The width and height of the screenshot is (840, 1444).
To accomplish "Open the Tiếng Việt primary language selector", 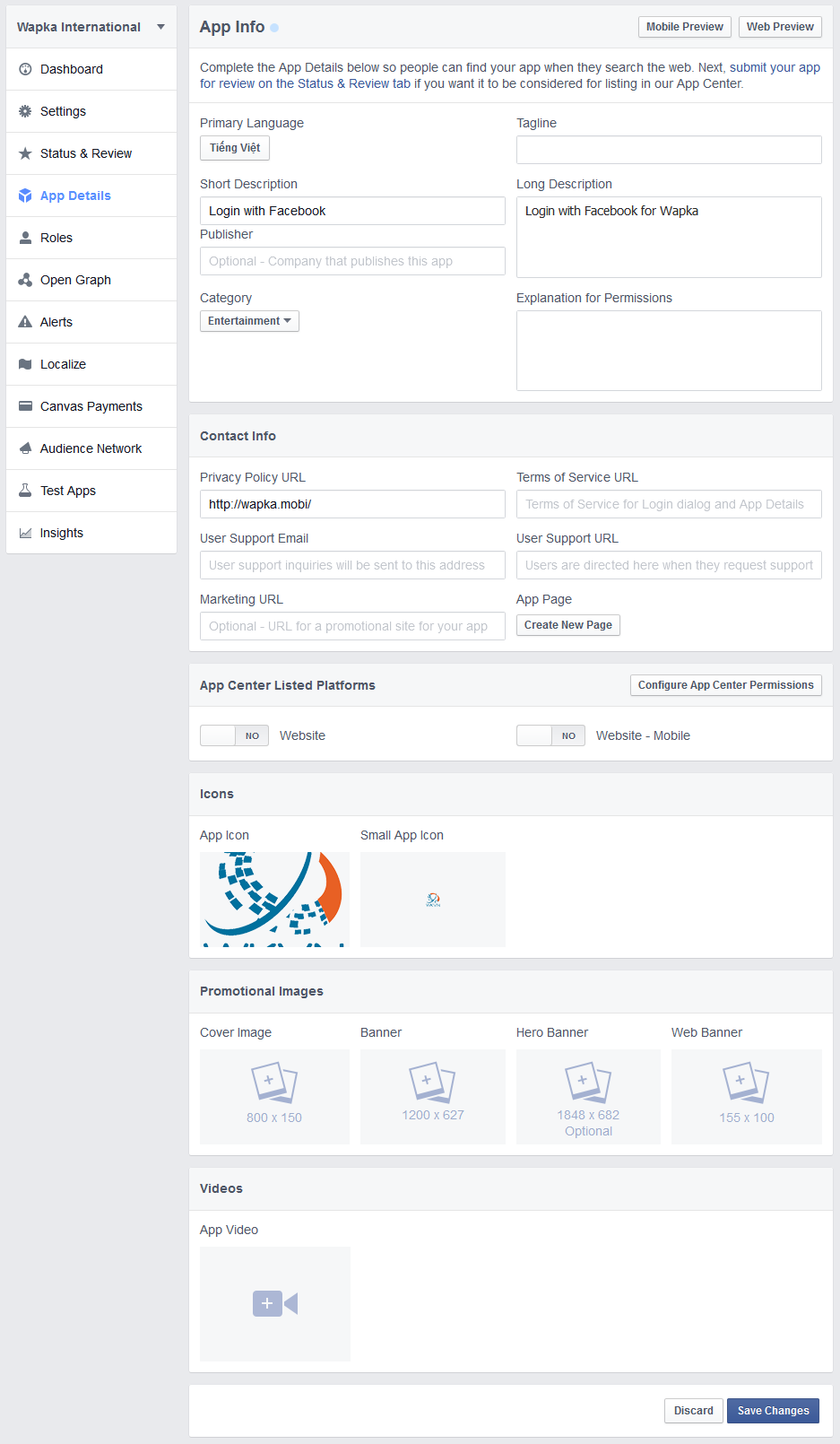I will [234, 148].
